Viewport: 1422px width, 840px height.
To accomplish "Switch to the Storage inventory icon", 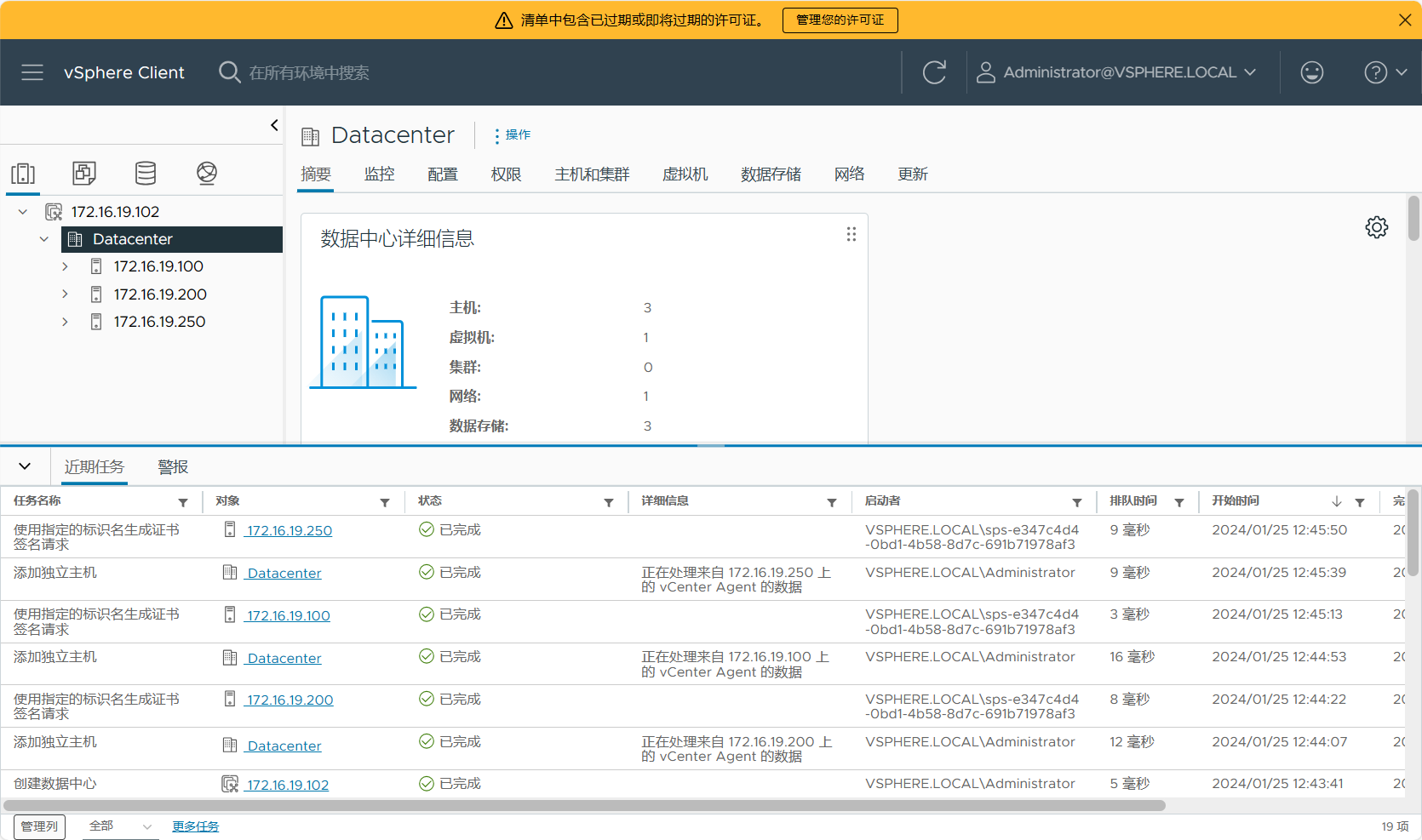I will click(x=146, y=174).
